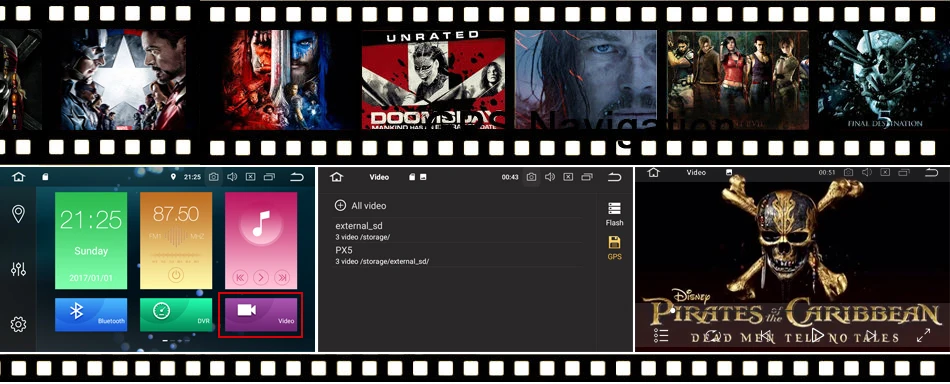
Task: Open the Bluetooth tile on home screen
Action: point(91,314)
